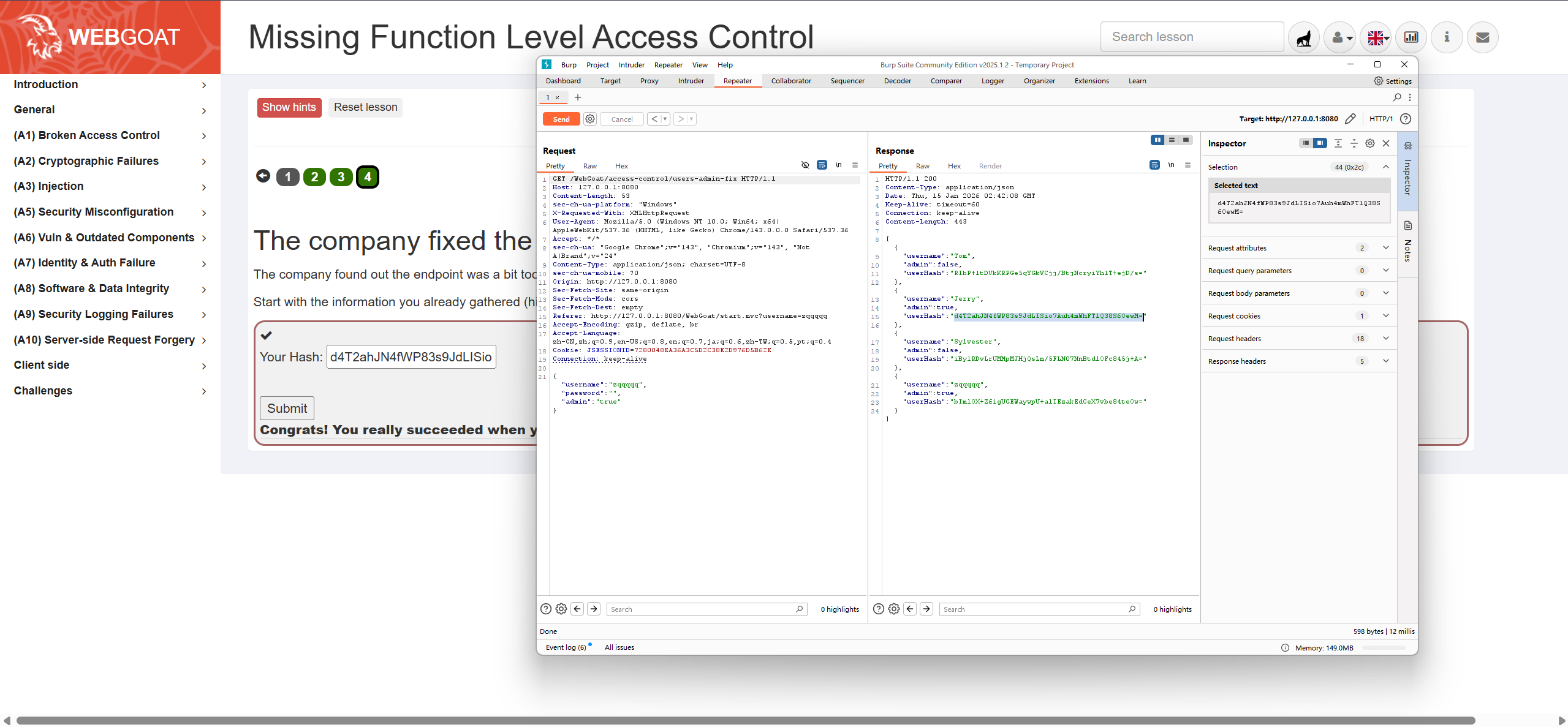Click the Repeater request settings gear

point(589,119)
